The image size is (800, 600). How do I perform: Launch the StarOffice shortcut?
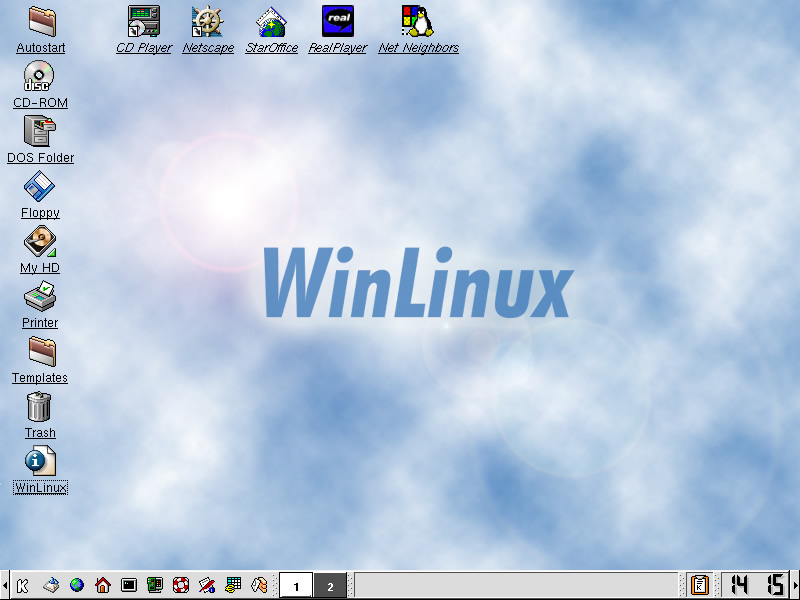tap(271, 21)
